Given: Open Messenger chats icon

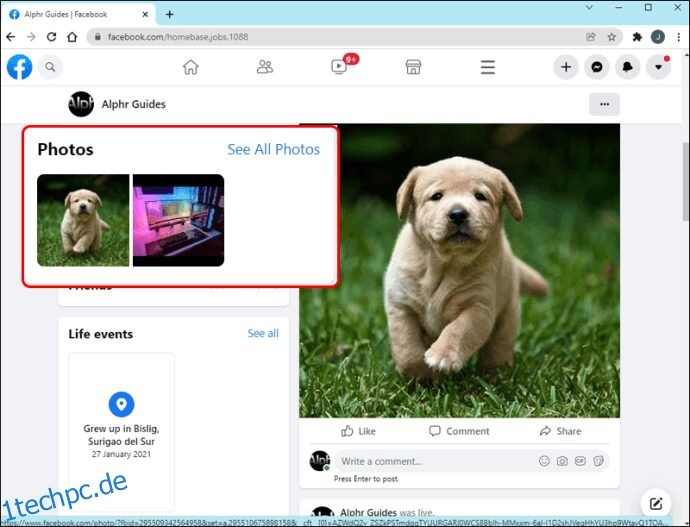Looking at the screenshot, I should click(x=597, y=67).
